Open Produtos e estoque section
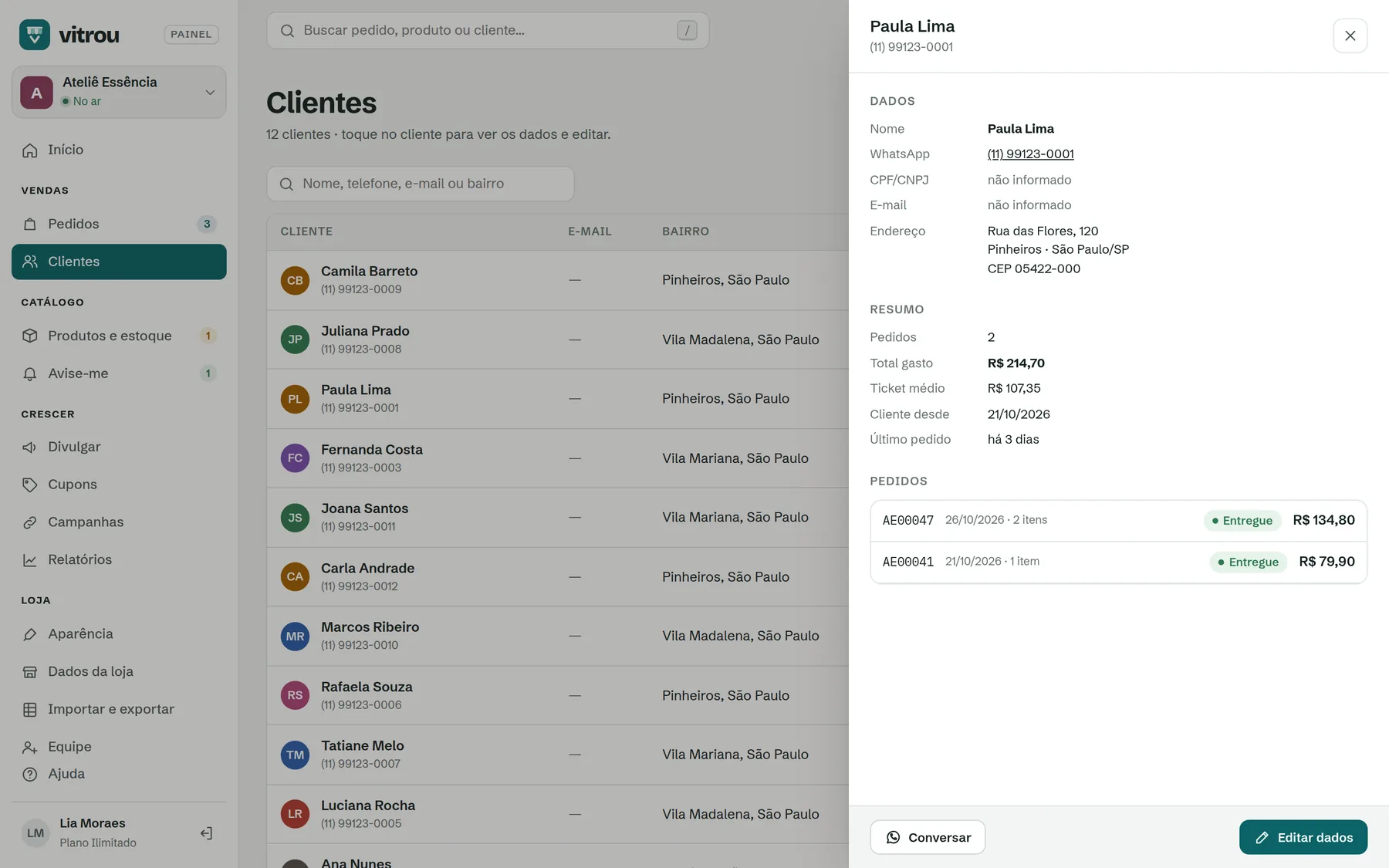This screenshot has height=868, width=1389. (x=119, y=336)
